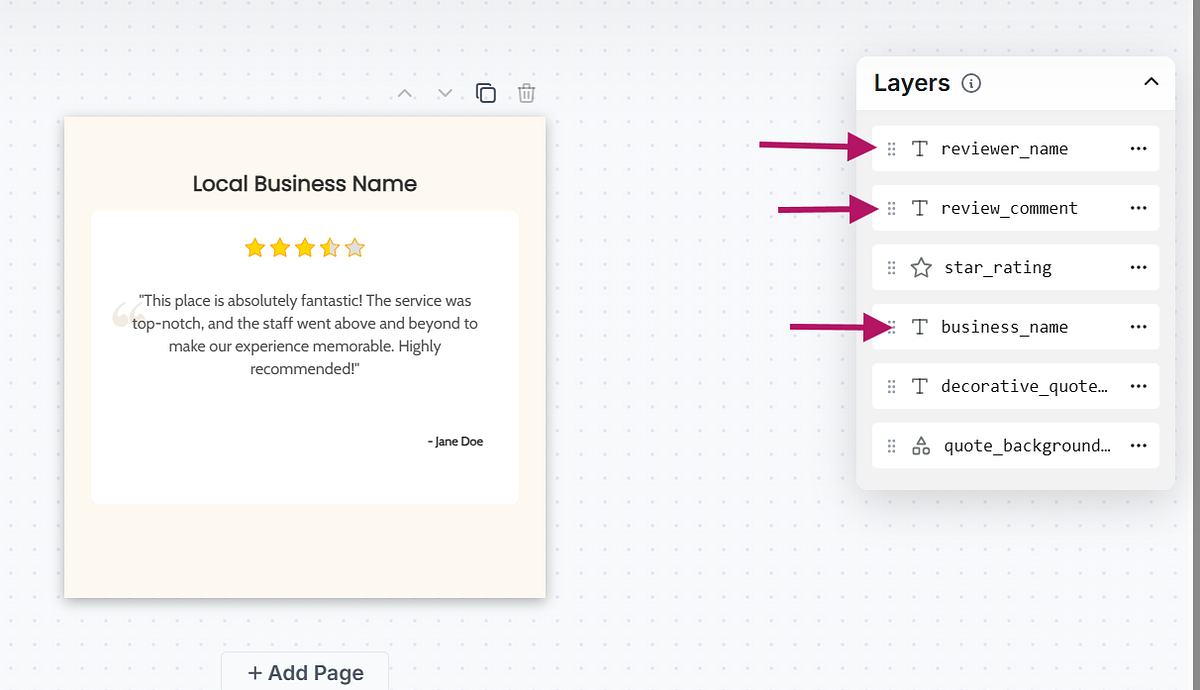Open the star_rating layer options menu
This screenshot has height=690, width=1200.
[x=1138, y=268]
